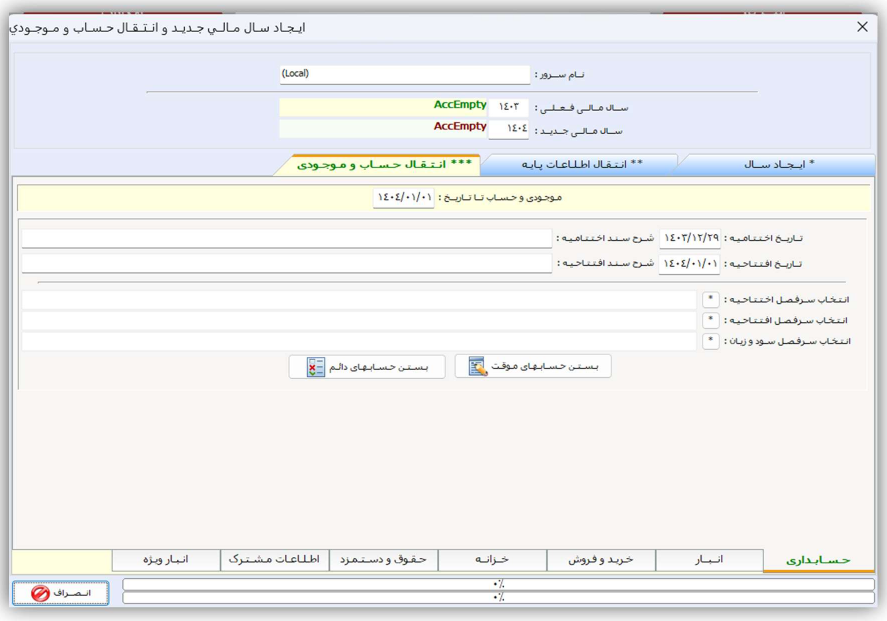Open the اطلاعات مشترک tab

(x=274, y=559)
